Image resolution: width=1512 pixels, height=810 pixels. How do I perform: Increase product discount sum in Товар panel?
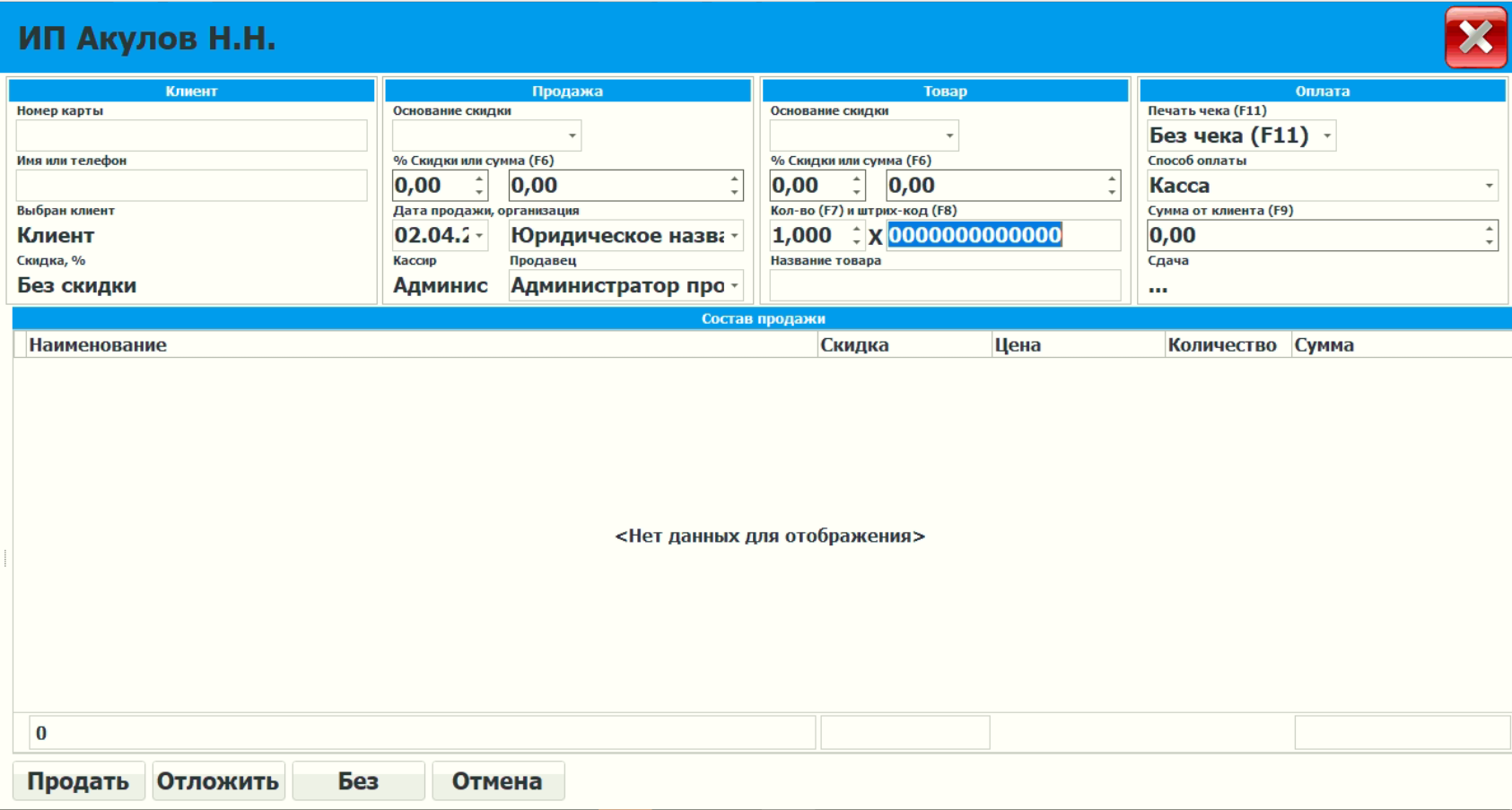(x=1113, y=179)
